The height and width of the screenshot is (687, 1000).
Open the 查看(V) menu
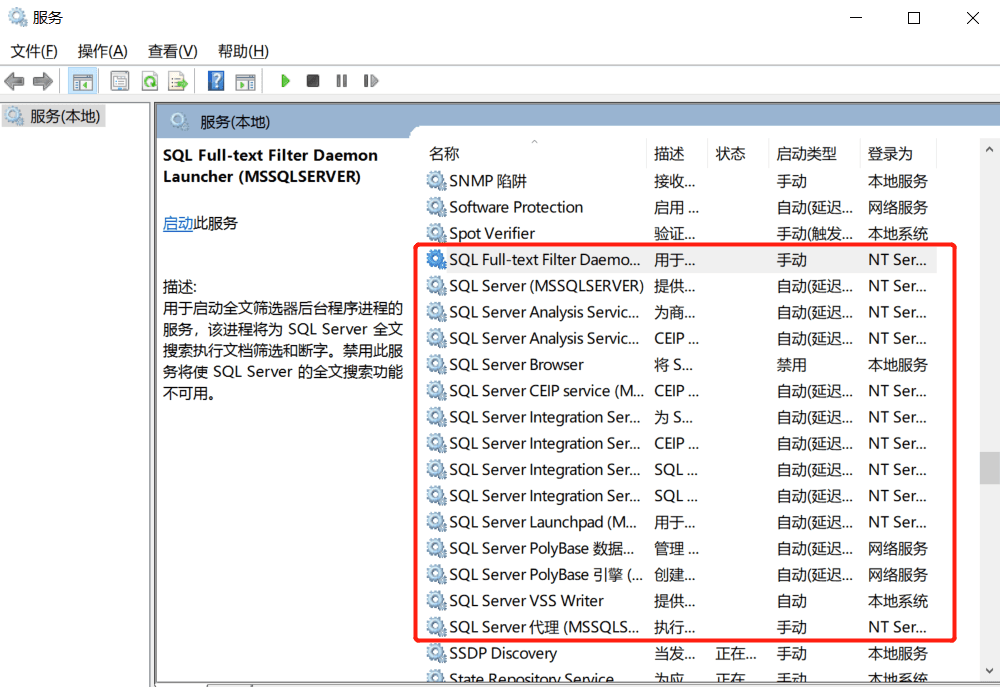[173, 51]
